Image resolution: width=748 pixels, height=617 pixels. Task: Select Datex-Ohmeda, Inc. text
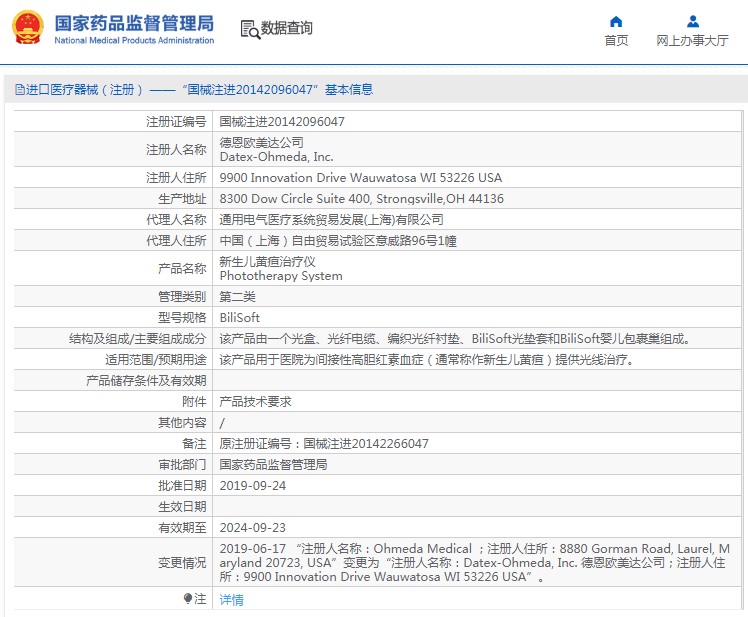[276, 157]
